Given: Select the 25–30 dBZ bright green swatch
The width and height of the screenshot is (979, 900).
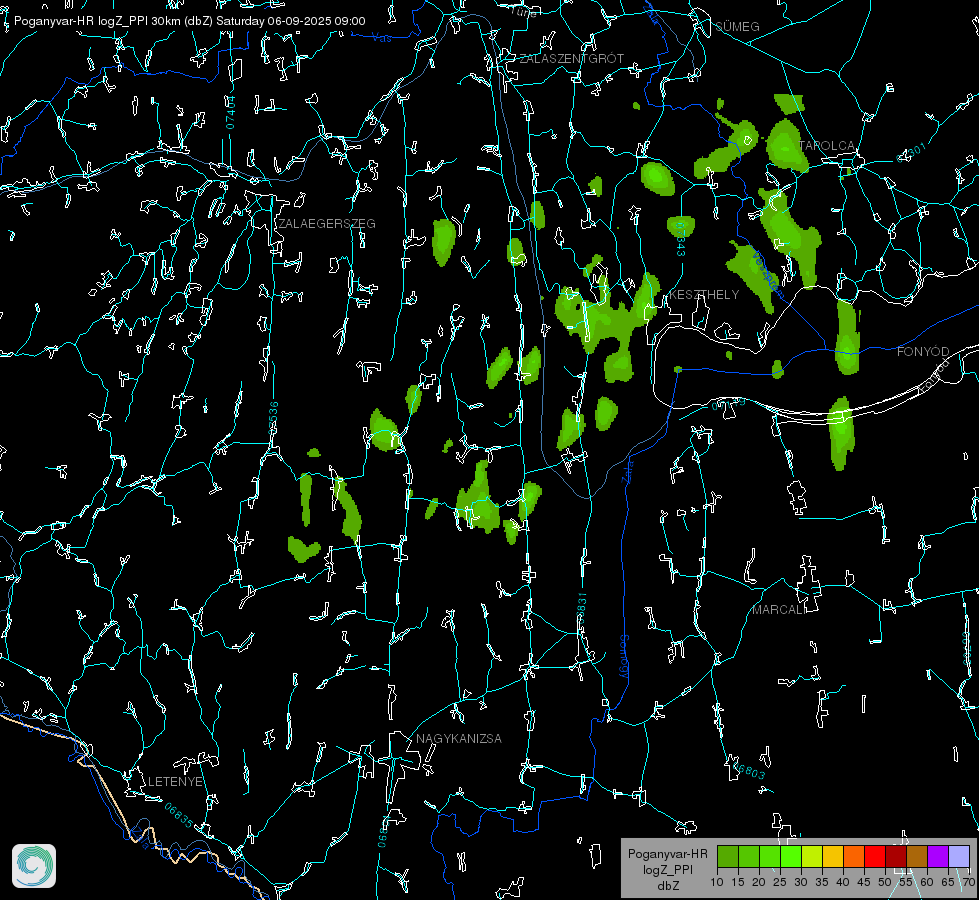Looking at the screenshot, I should (791, 856).
